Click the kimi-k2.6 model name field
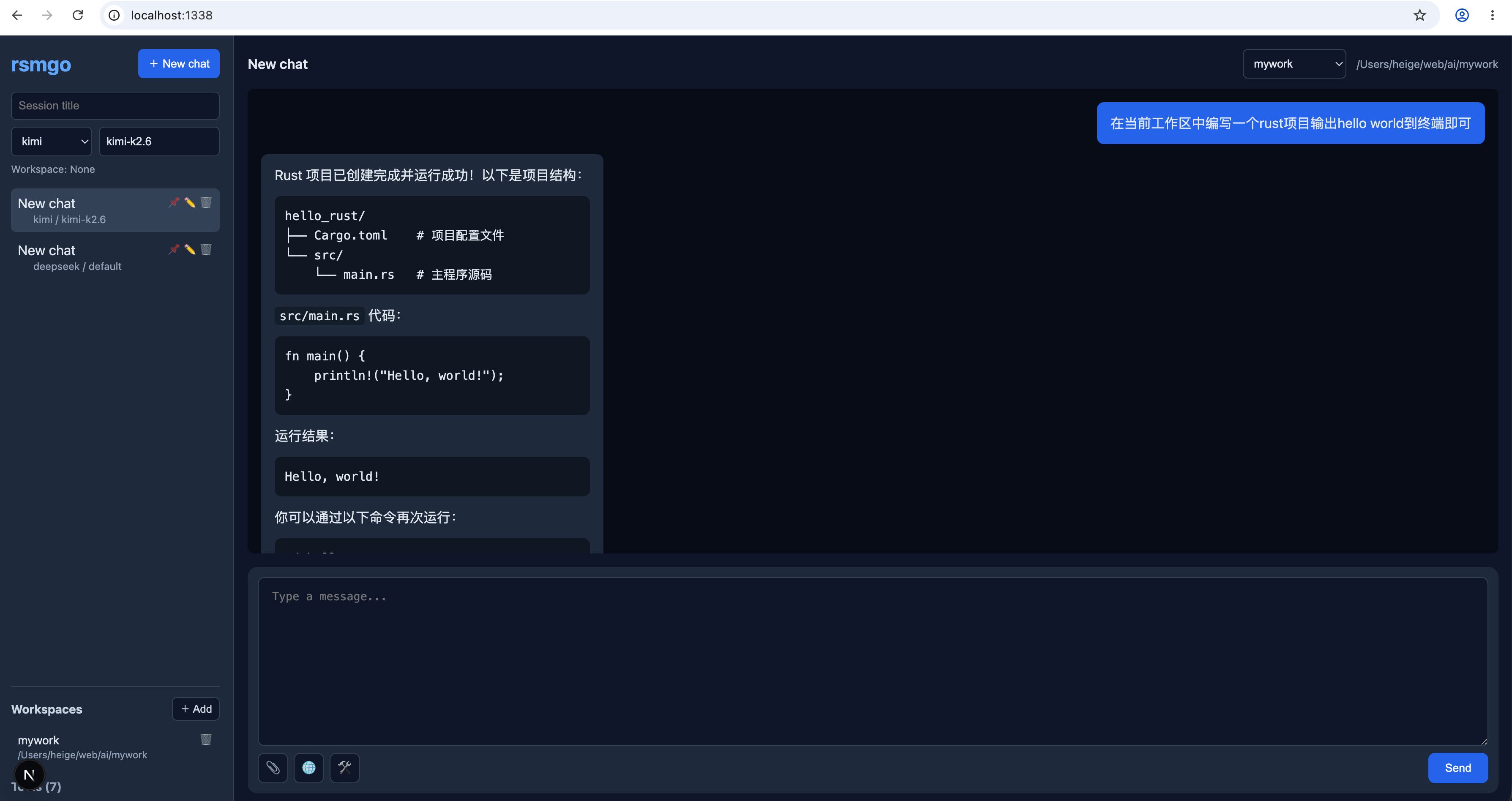 [159, 142]
